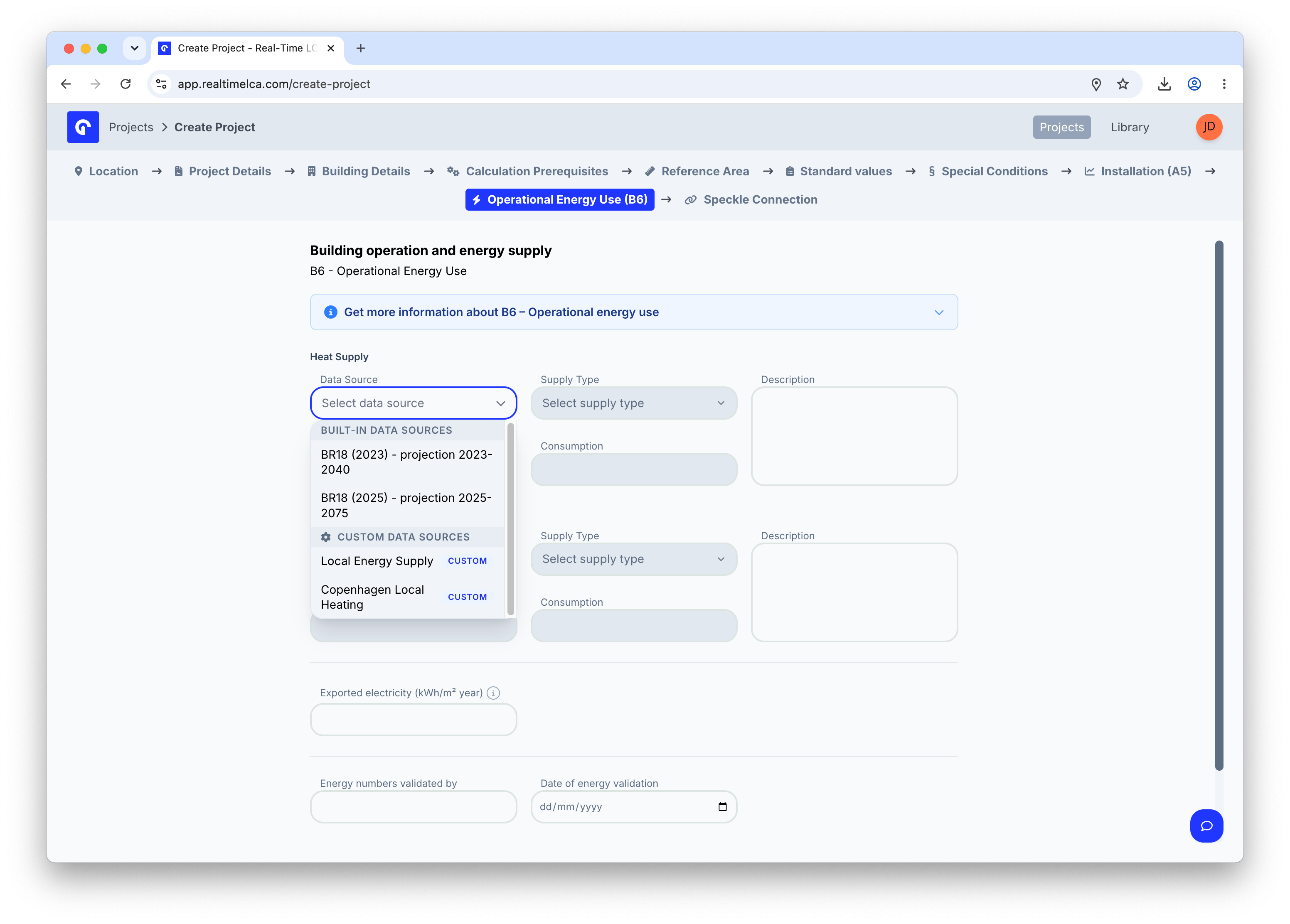Reload the page with refresh icon
1290x924 pixels.
click(x=126, y=84)
